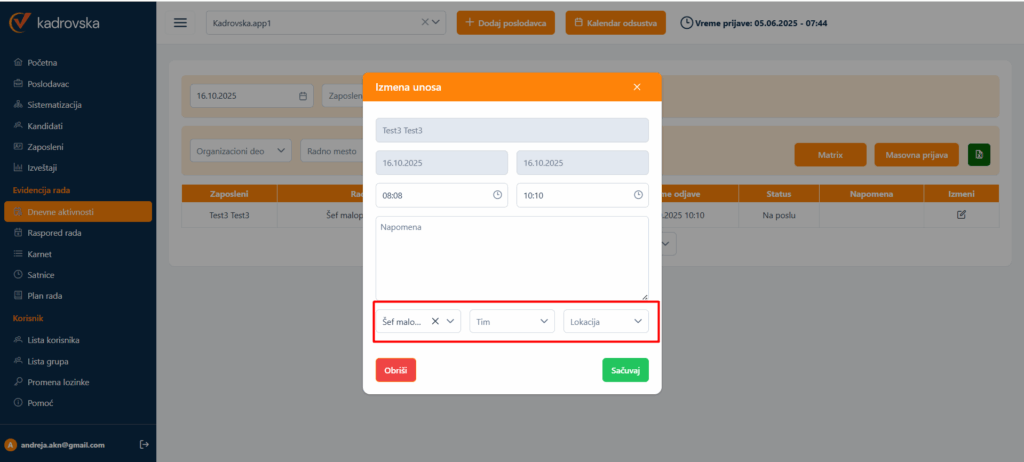Click the clock icon in 08:08 field
Viewport: 1024px width, 462px height.
tap(497, 195)
